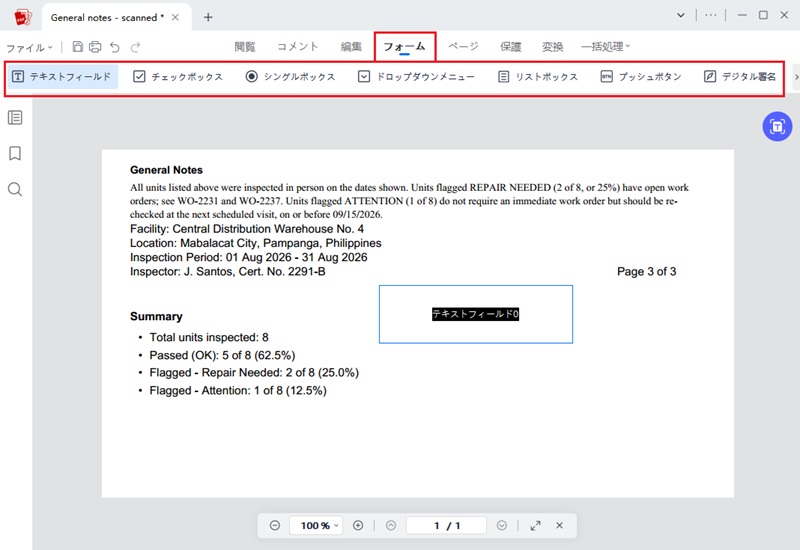Click the Page 3 of 3 text
Image resolution: width=800 pixels, height=550 pixels.
(646, 271)
